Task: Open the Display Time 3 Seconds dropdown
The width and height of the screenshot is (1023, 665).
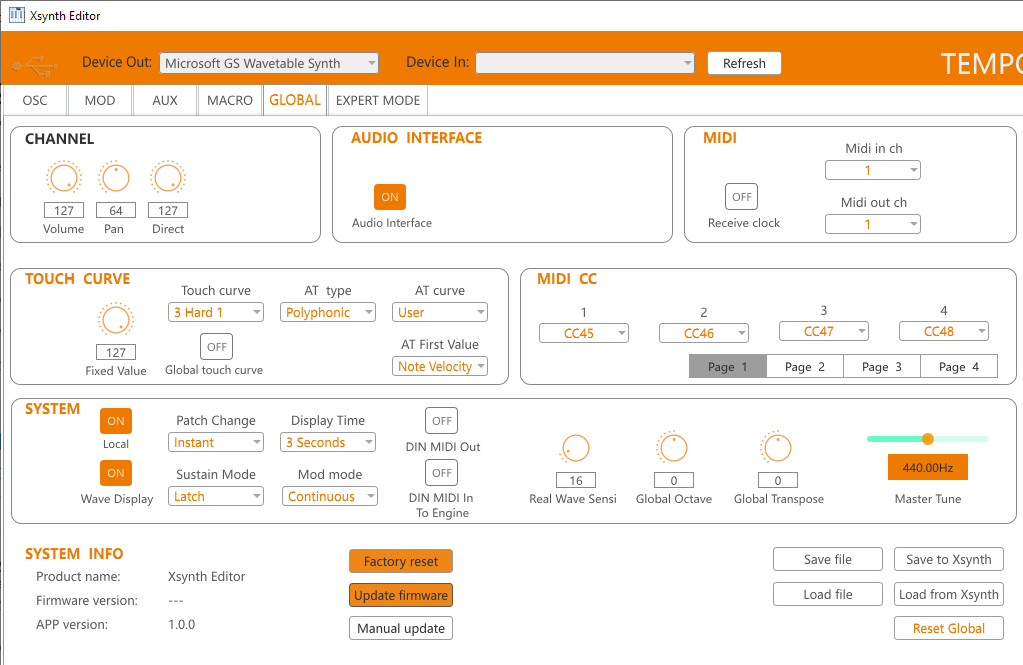Action: (328, 442)
